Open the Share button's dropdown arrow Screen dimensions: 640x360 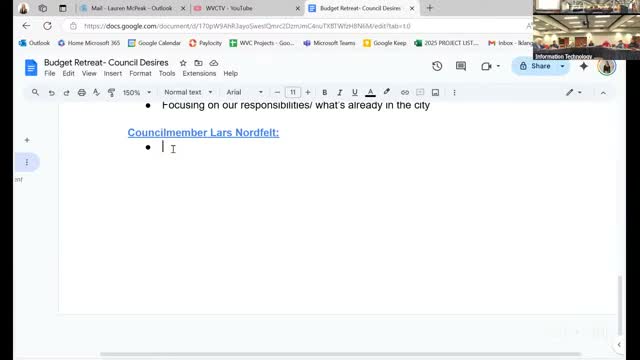[x=562, y=66]
